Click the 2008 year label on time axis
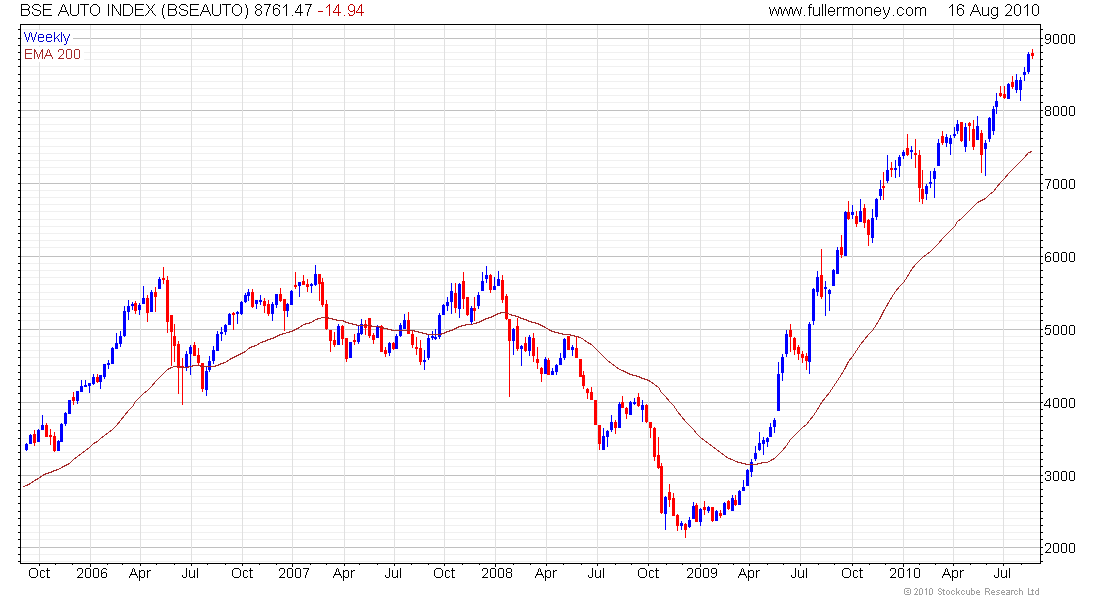 497,573
